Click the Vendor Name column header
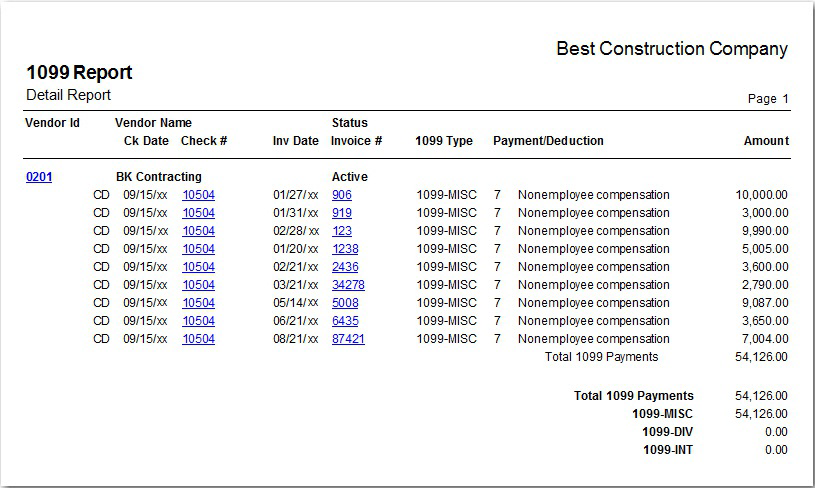Screen dimensions: 815x488 point(153,123)
